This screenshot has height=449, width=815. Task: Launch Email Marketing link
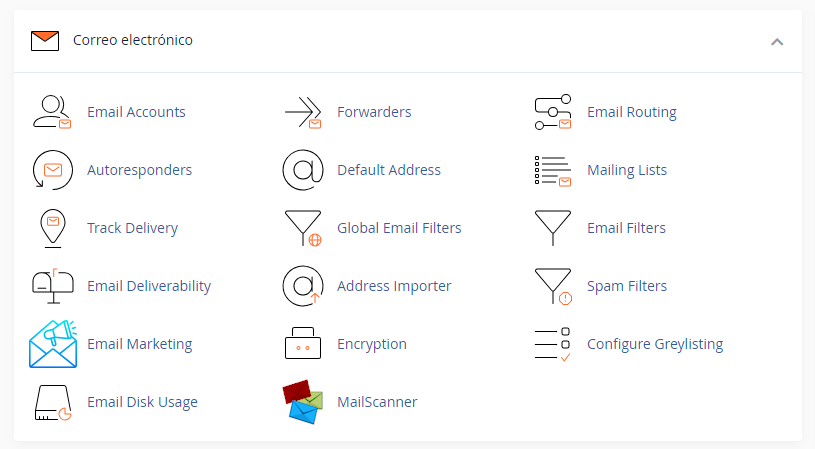pyautogui.click(x=140, y=344)
